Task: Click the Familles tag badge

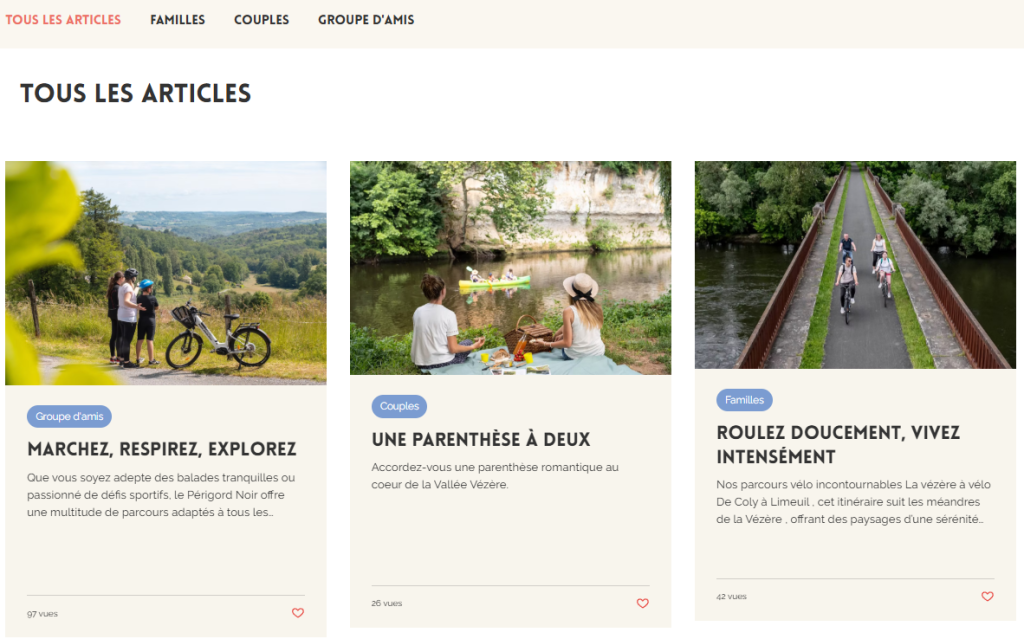Action: (x=744, y=399)
